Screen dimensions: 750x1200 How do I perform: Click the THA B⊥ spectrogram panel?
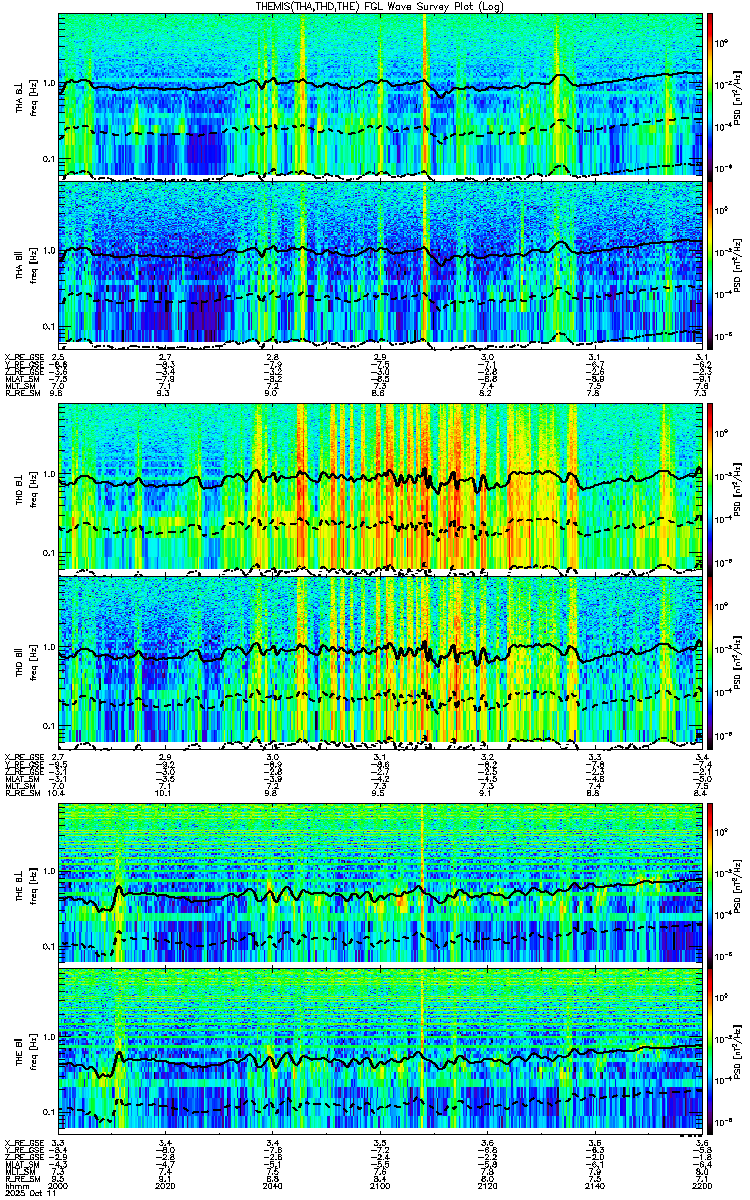click(x=381, y=95)
